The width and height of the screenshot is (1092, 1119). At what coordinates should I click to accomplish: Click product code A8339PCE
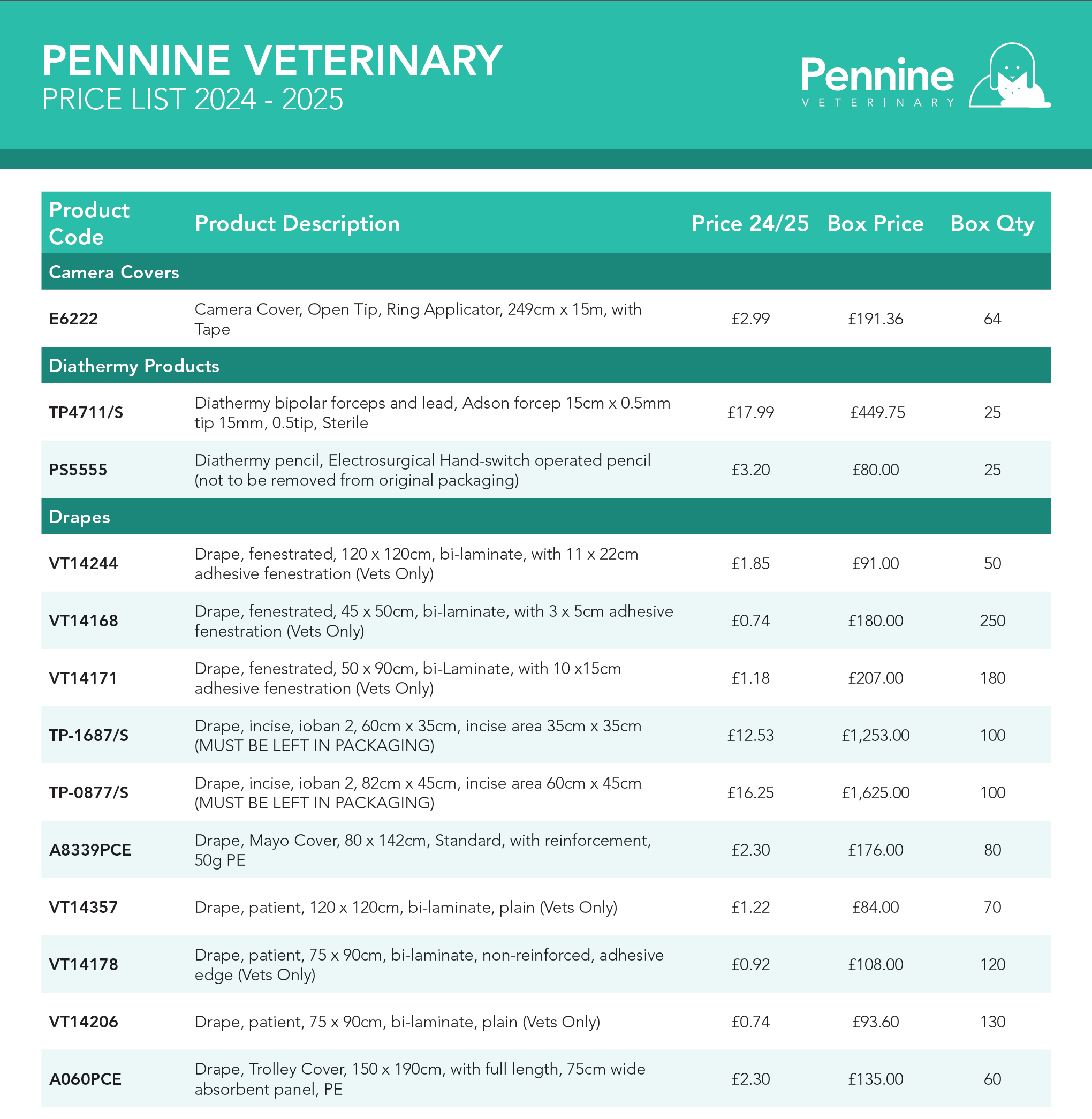90,850
